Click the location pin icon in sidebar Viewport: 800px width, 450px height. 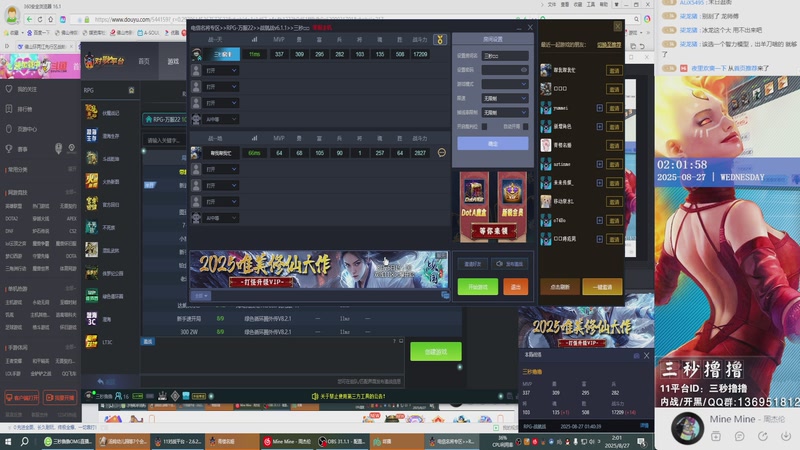tap(71, 148)
